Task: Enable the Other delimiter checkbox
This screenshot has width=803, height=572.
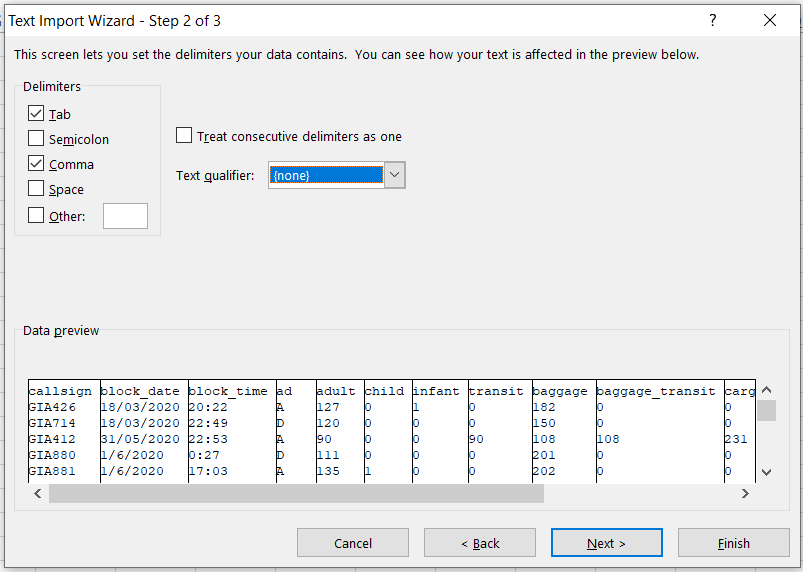Action: (37, 216)
